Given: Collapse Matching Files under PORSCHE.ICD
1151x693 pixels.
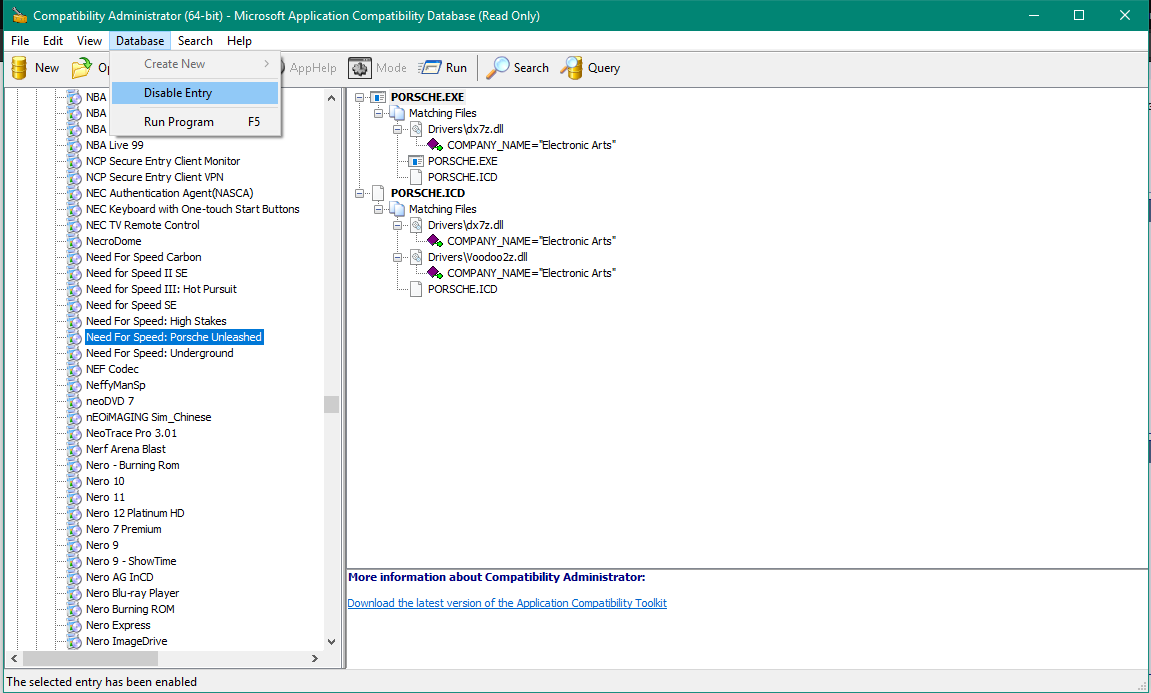Looking at the screenshot, I should [x=379, y=209].
